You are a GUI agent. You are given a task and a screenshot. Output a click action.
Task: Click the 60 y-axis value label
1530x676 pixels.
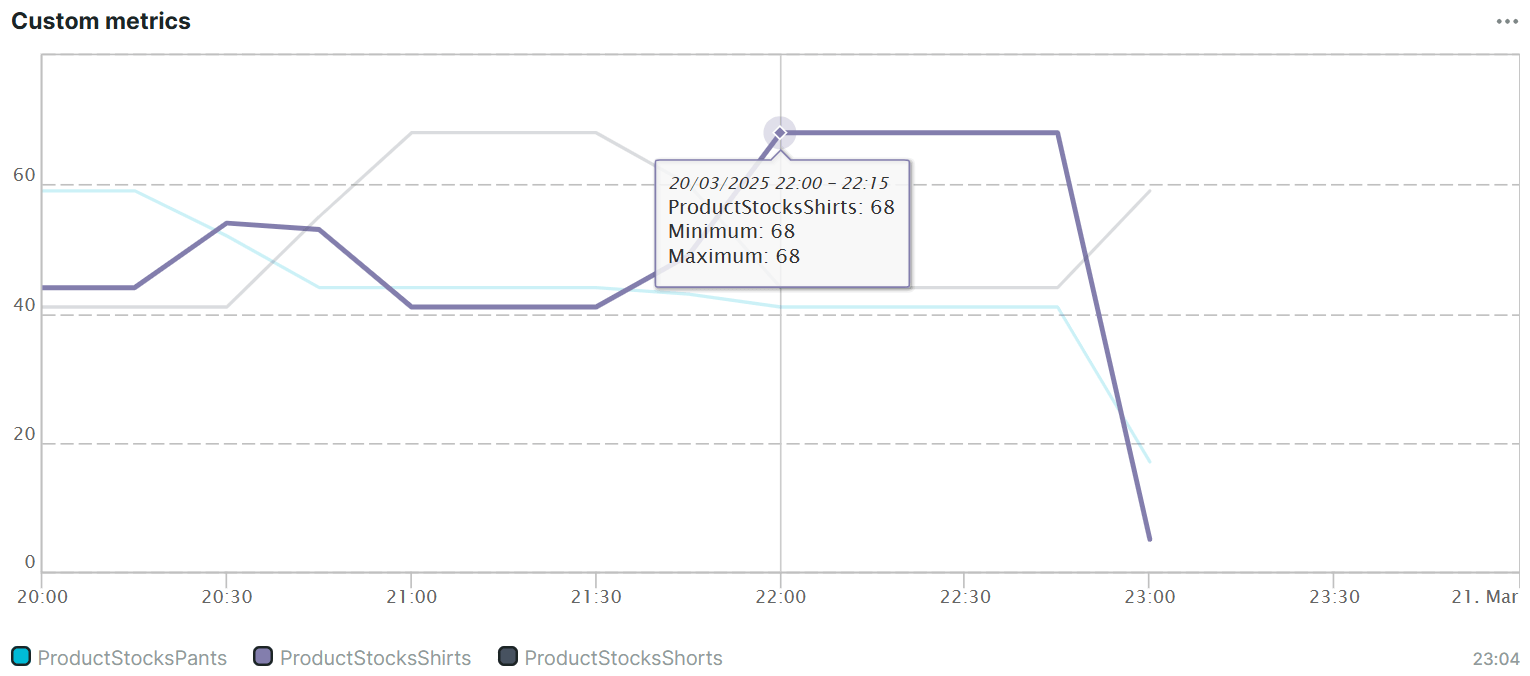(x=24, y=176)
